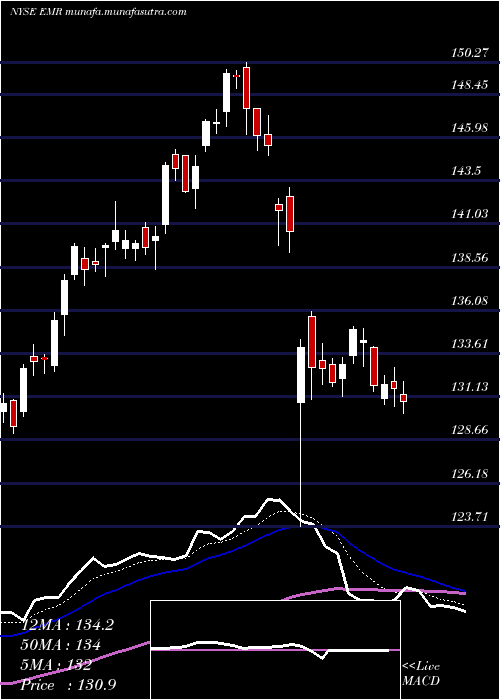This screenshot has width=500, height=700.
Task: Select the 131.13 price level label
Action: pos(470,387)
